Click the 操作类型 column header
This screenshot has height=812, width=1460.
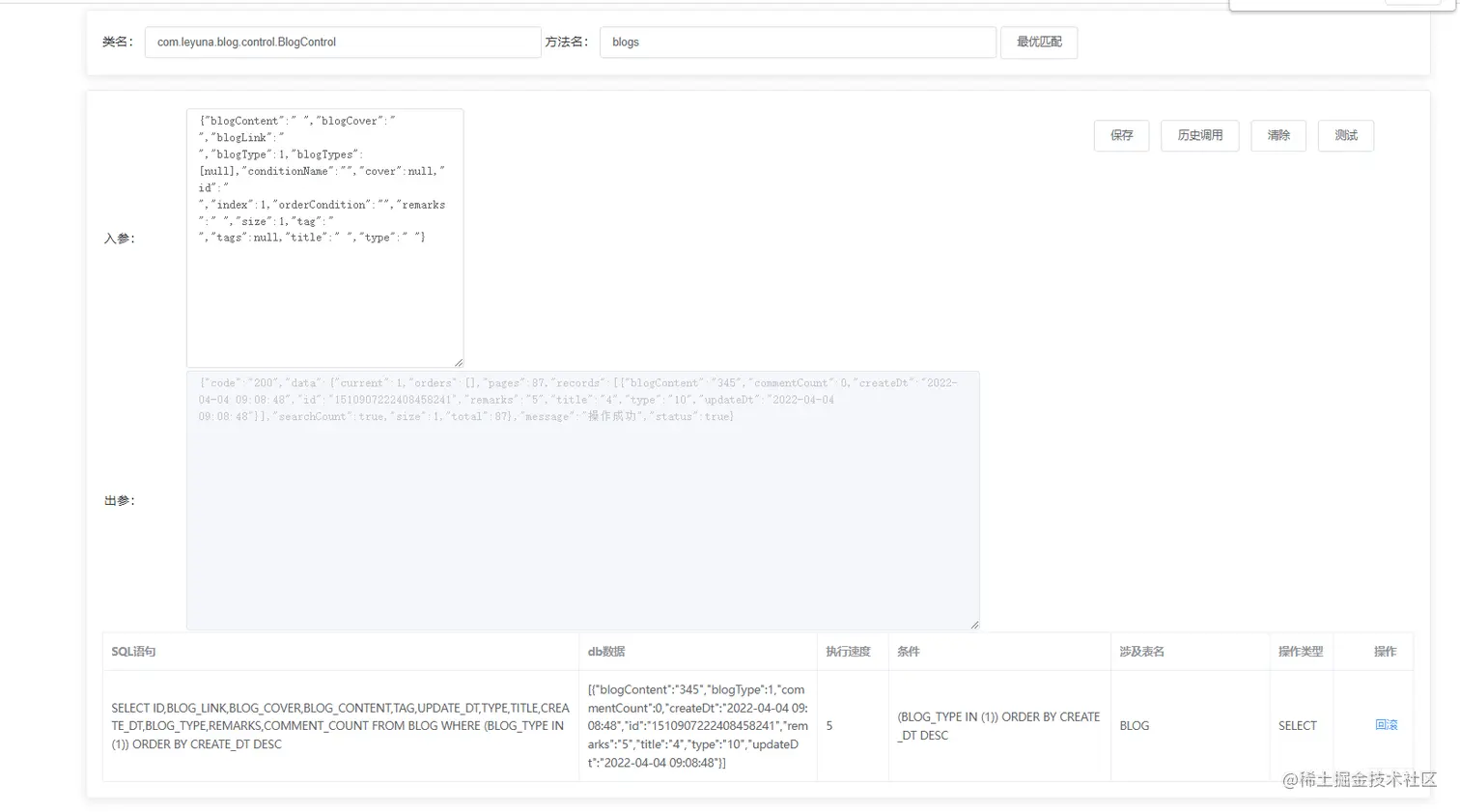point(1302,652)
